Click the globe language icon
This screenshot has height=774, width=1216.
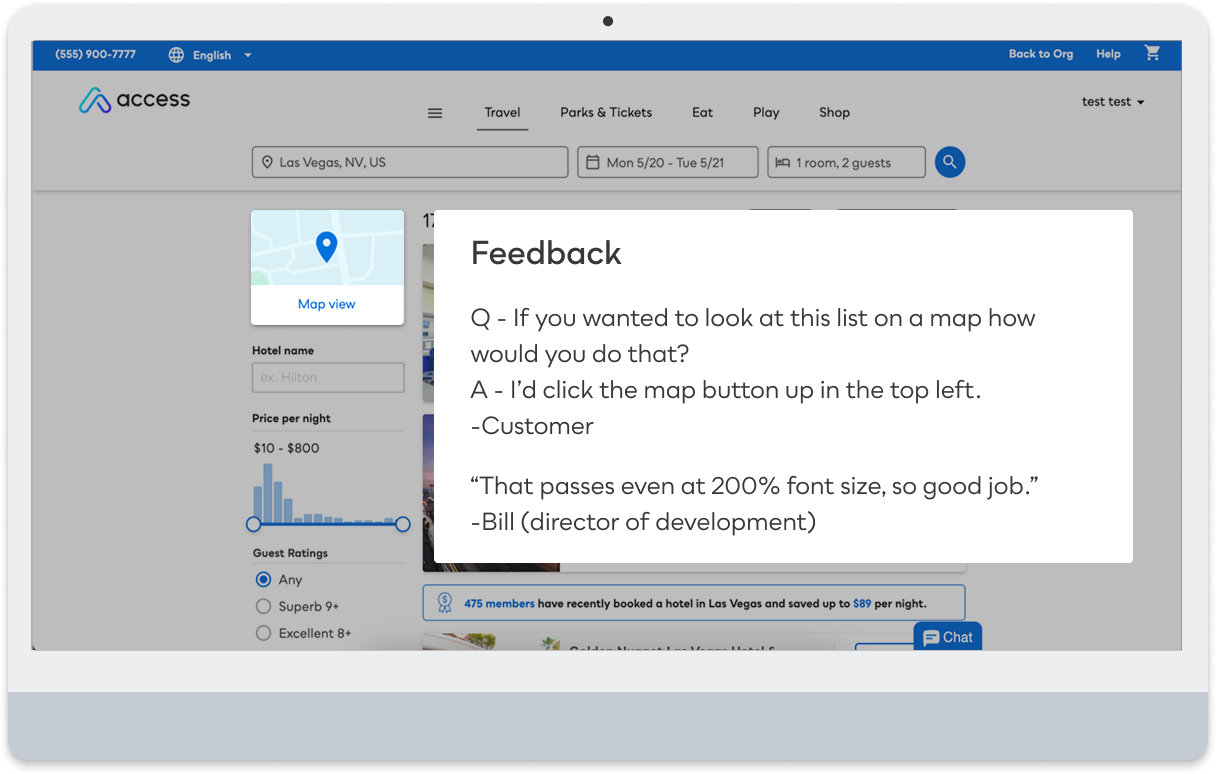click(177, 55)
